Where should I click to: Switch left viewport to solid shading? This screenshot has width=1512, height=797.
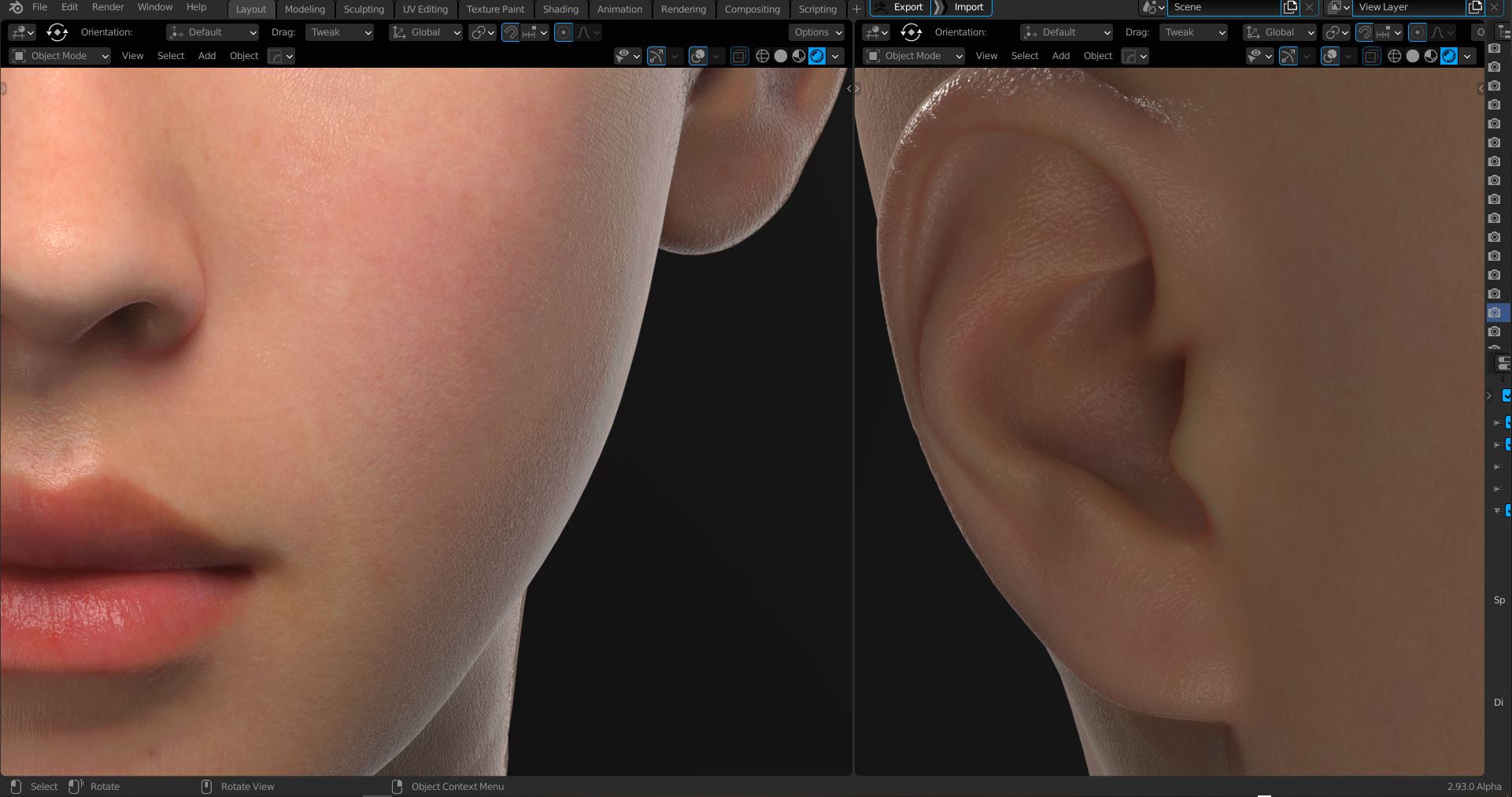(x=781, y=56)
